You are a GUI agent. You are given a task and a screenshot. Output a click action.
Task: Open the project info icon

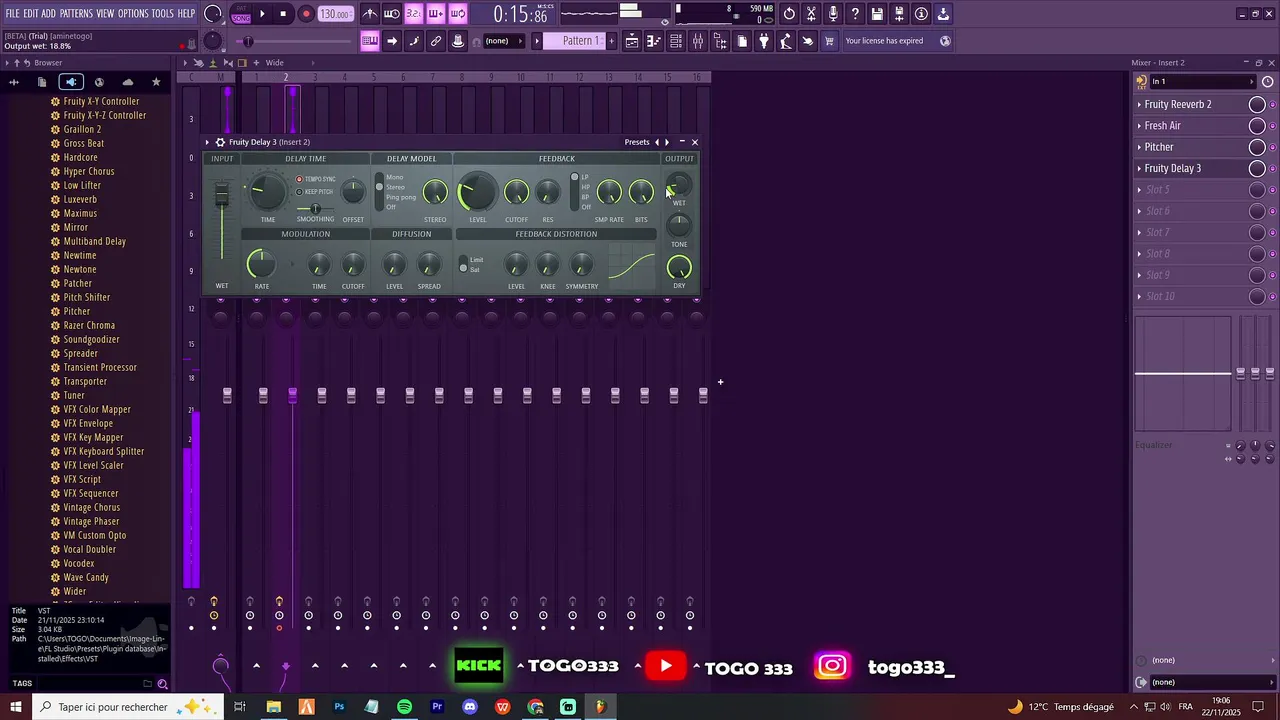(x=921, y=14)
